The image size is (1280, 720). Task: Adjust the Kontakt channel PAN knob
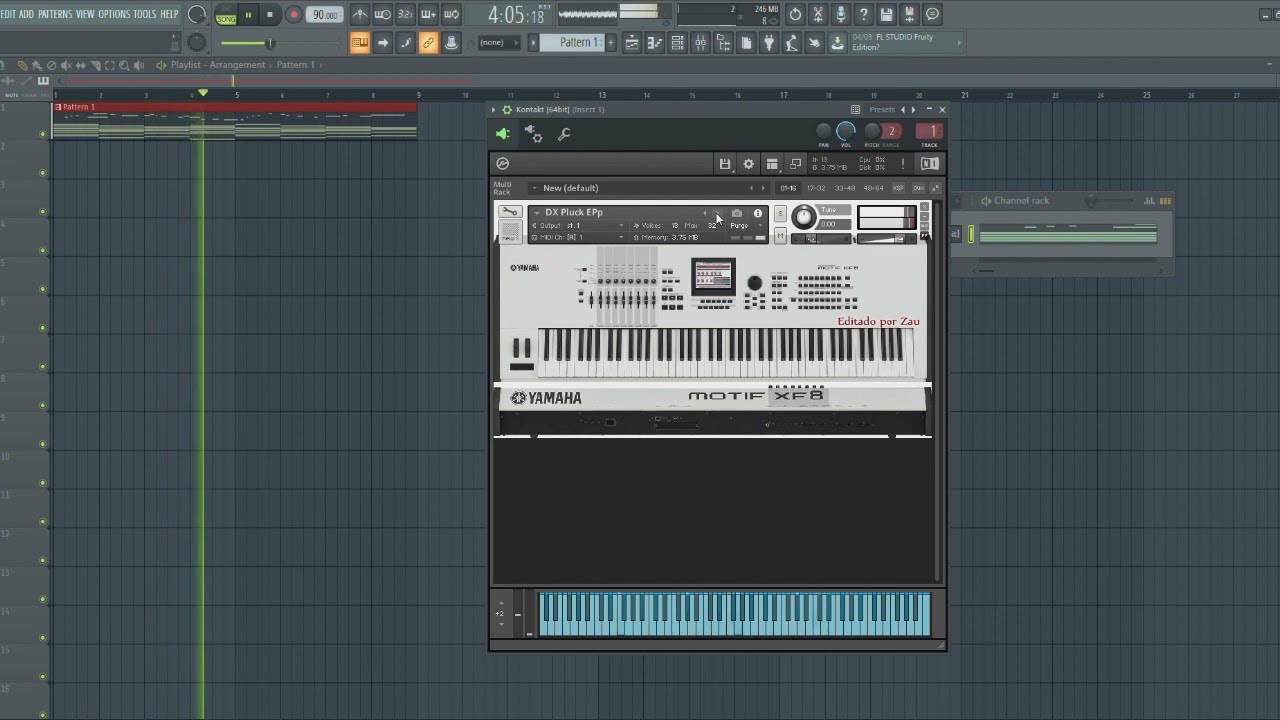[823, 131]
